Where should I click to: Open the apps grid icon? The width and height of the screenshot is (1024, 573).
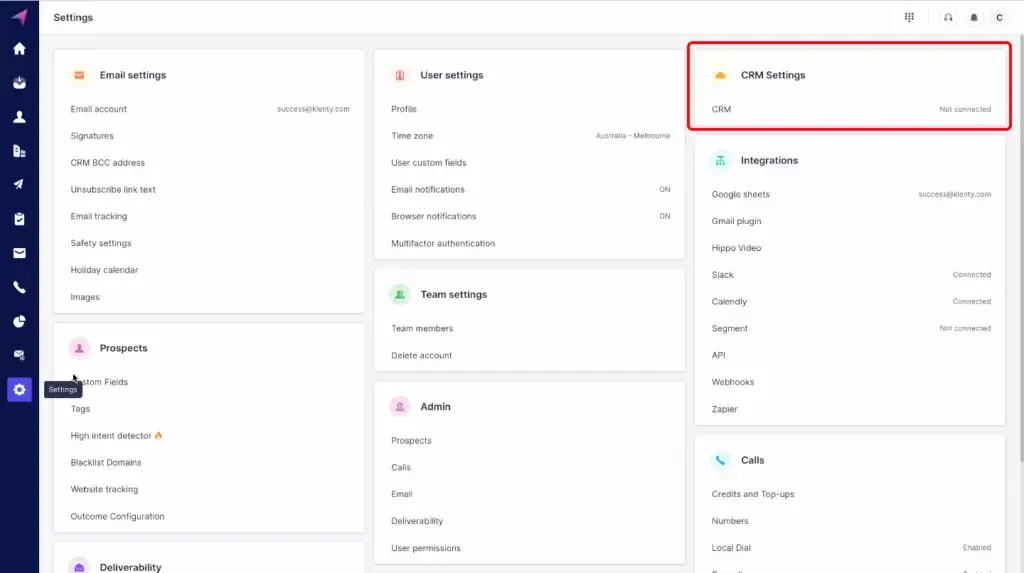click(x=909, y=18)
